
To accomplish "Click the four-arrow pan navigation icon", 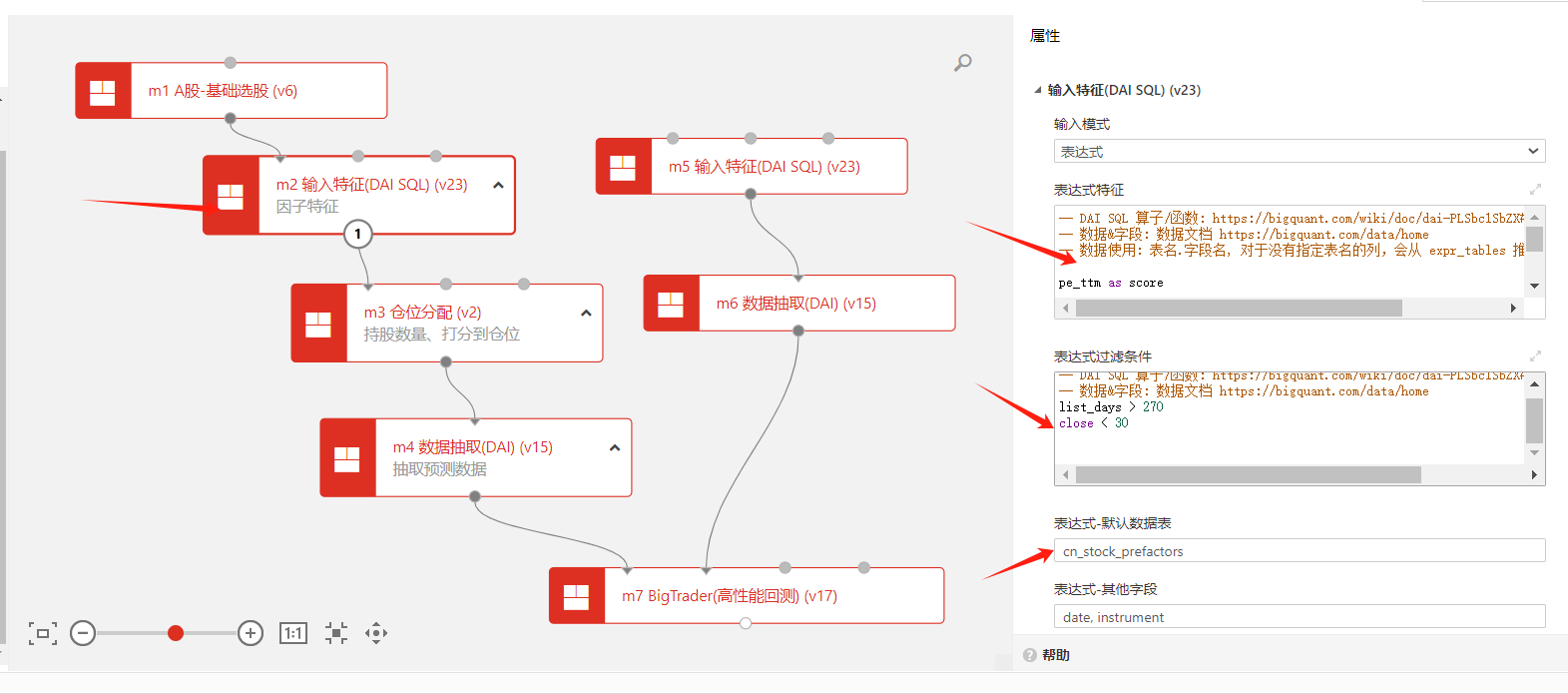I will coord(376,633).
